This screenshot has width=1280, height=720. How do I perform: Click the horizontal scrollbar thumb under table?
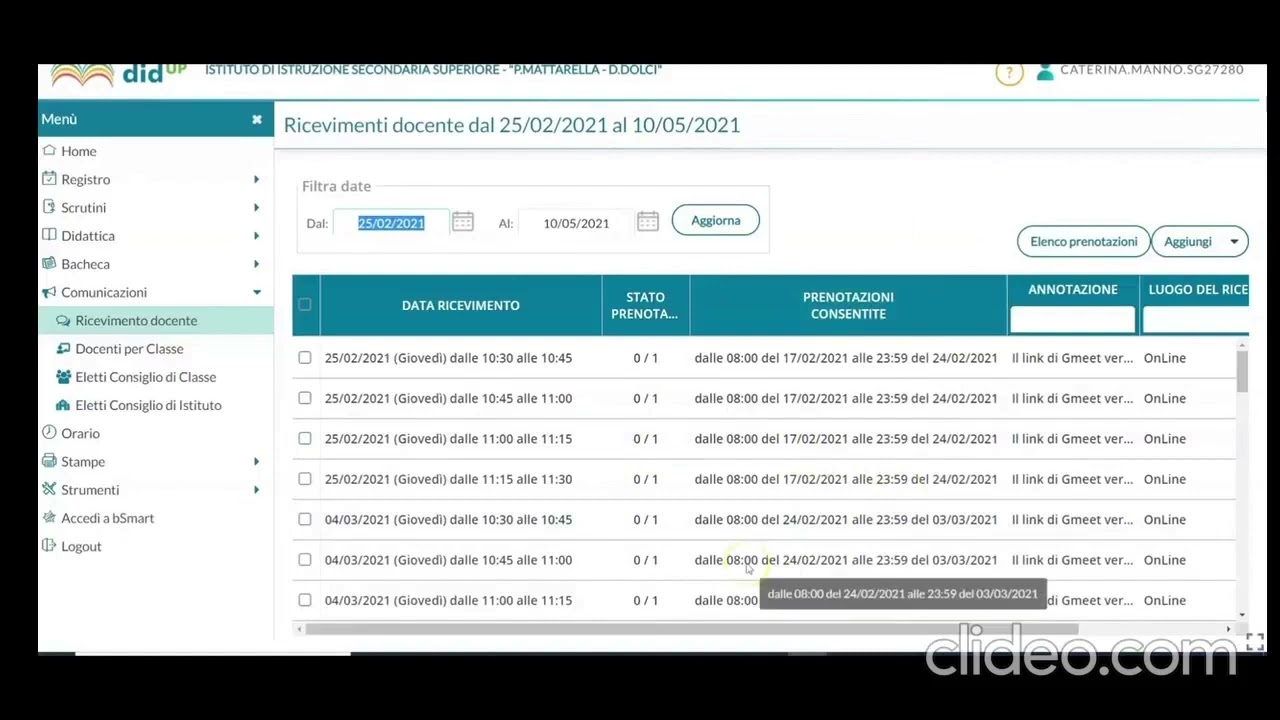[692, 629]
